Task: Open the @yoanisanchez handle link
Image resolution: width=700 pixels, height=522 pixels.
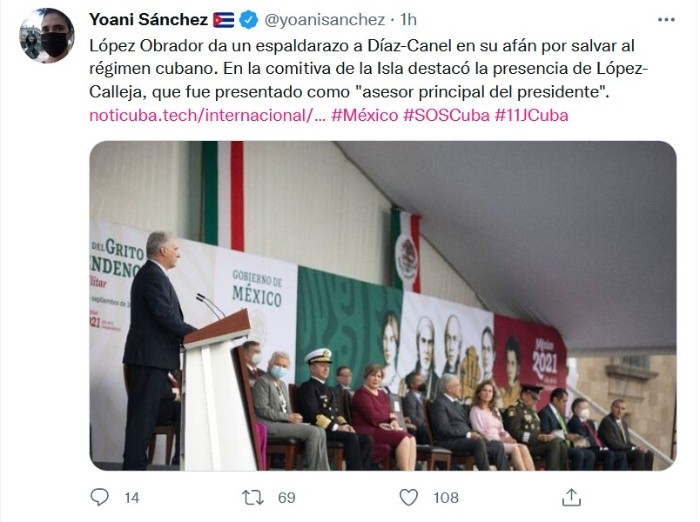Action: click(x=324, y=19)
